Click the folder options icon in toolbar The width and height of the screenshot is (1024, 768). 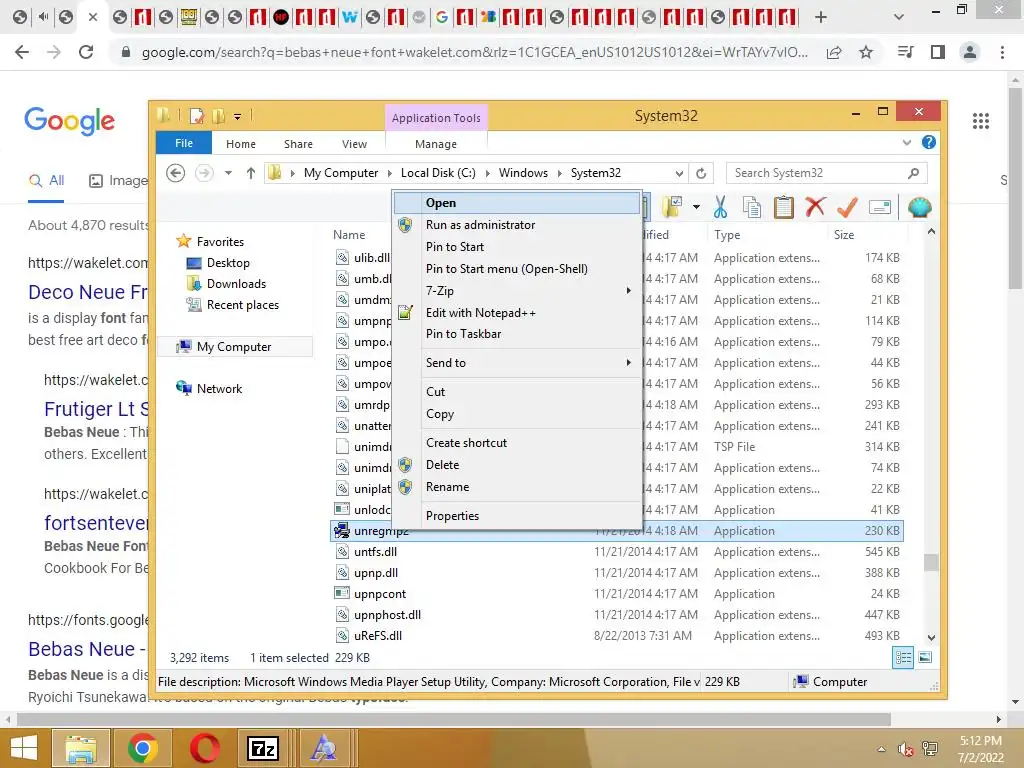click(672, 208)
